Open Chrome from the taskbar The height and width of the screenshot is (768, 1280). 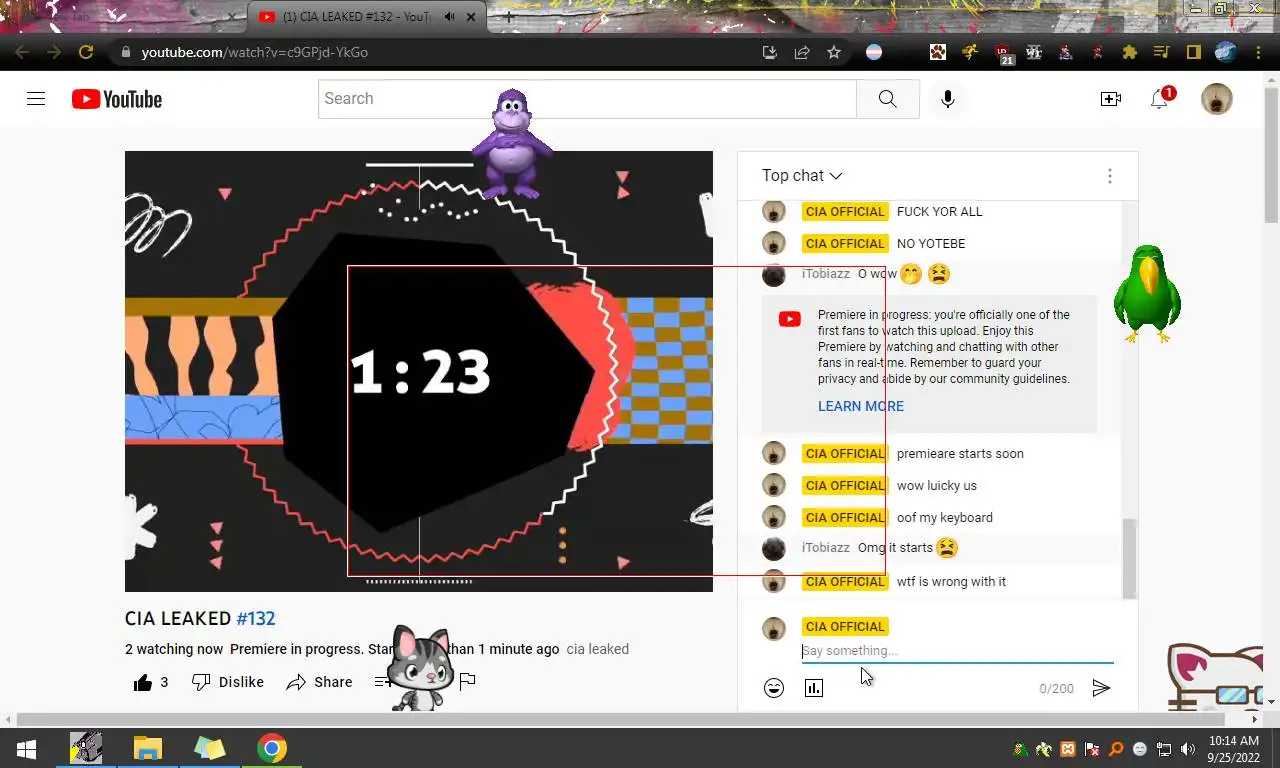click(271, 748)
